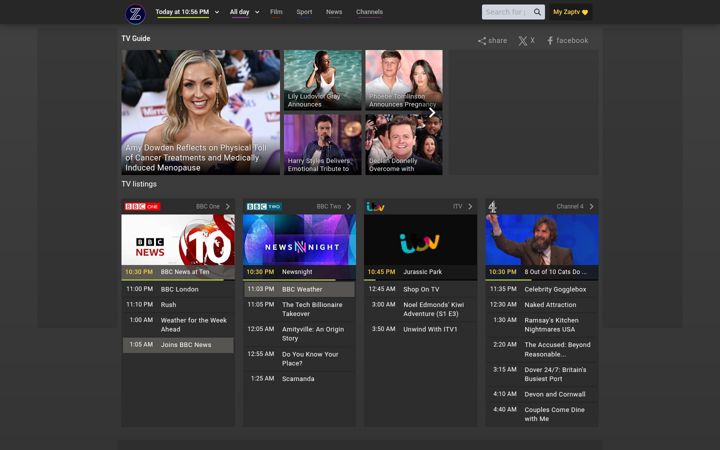
Task: Open the Zaptv logo home icon
Action: click(x=135, y=14)
